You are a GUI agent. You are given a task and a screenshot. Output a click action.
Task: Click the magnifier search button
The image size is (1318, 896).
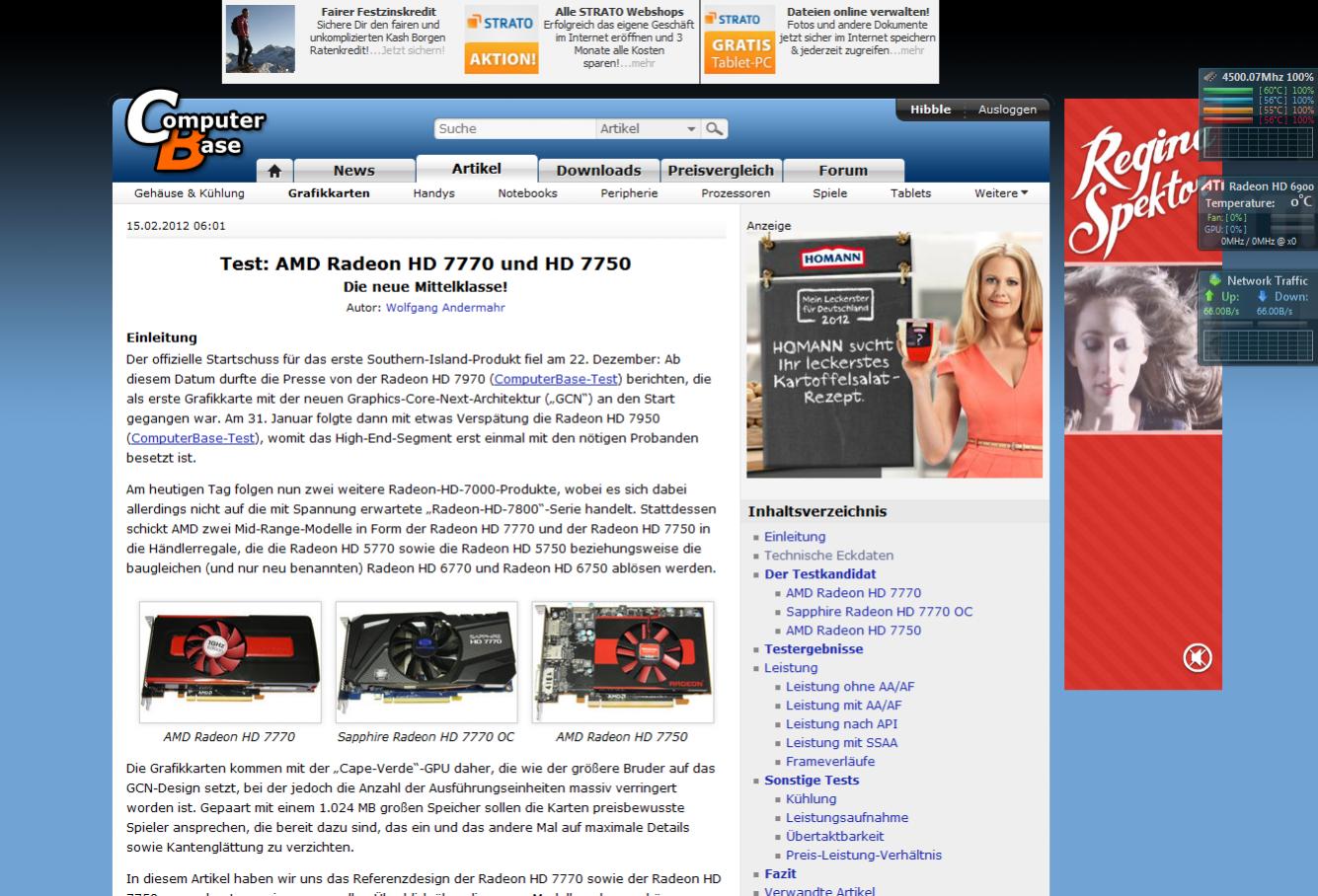(x=715, y=128)
